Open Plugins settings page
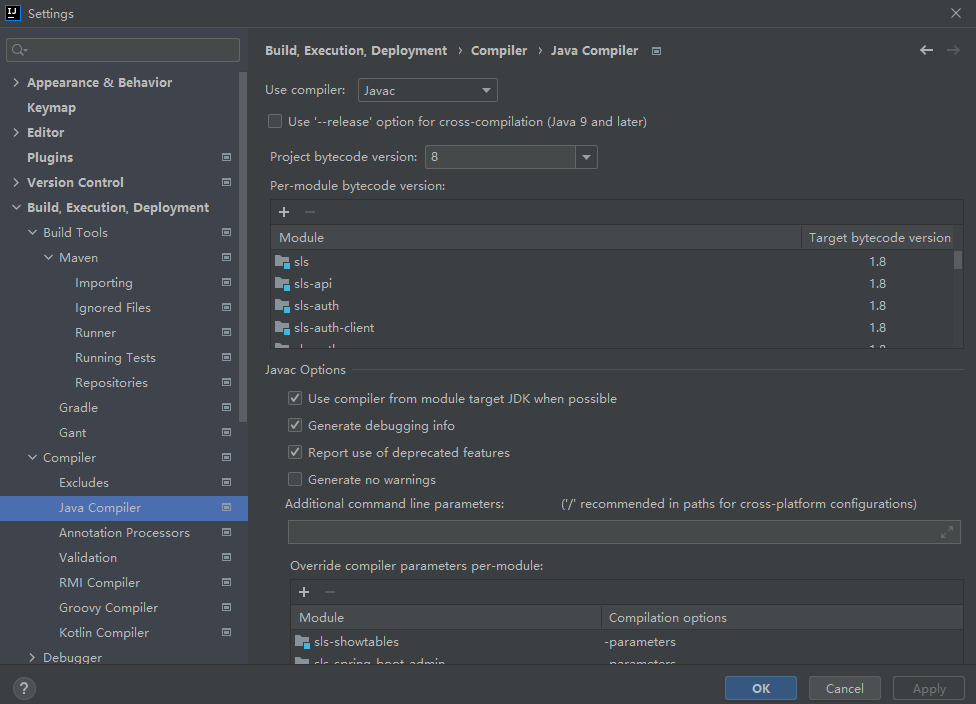 click(x=50, y=157)
